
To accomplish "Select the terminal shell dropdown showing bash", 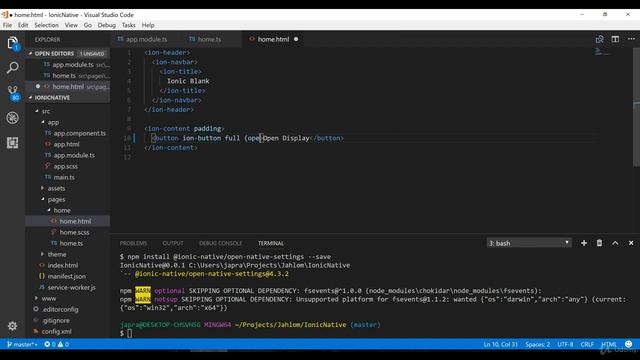I will pyautogui.click(x=529, y=243).
